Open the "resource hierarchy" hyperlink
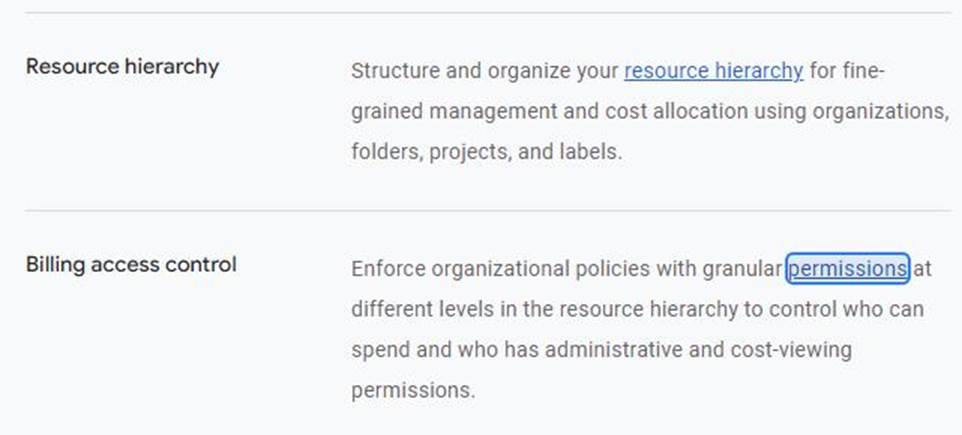This screenshot has width=962, height=435. click(x=713, y=71)
